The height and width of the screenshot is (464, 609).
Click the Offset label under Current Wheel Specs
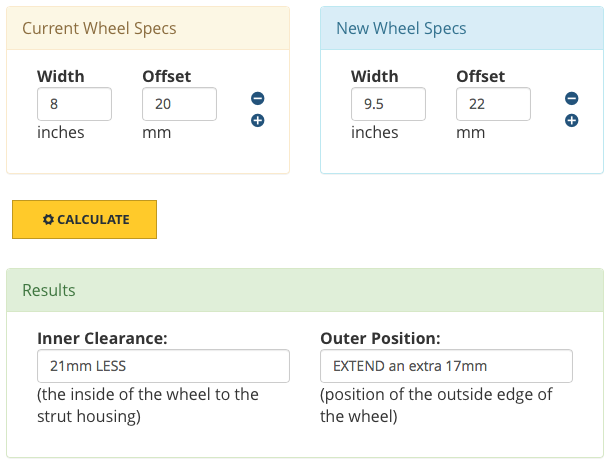click(166, 76)
